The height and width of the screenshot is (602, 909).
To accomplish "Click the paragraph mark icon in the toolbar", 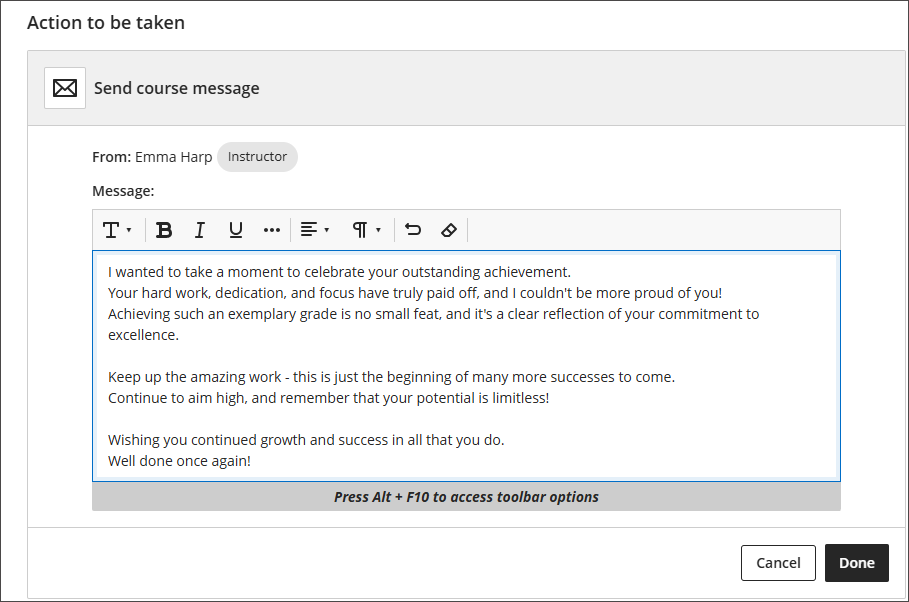I will coord(361,229).
